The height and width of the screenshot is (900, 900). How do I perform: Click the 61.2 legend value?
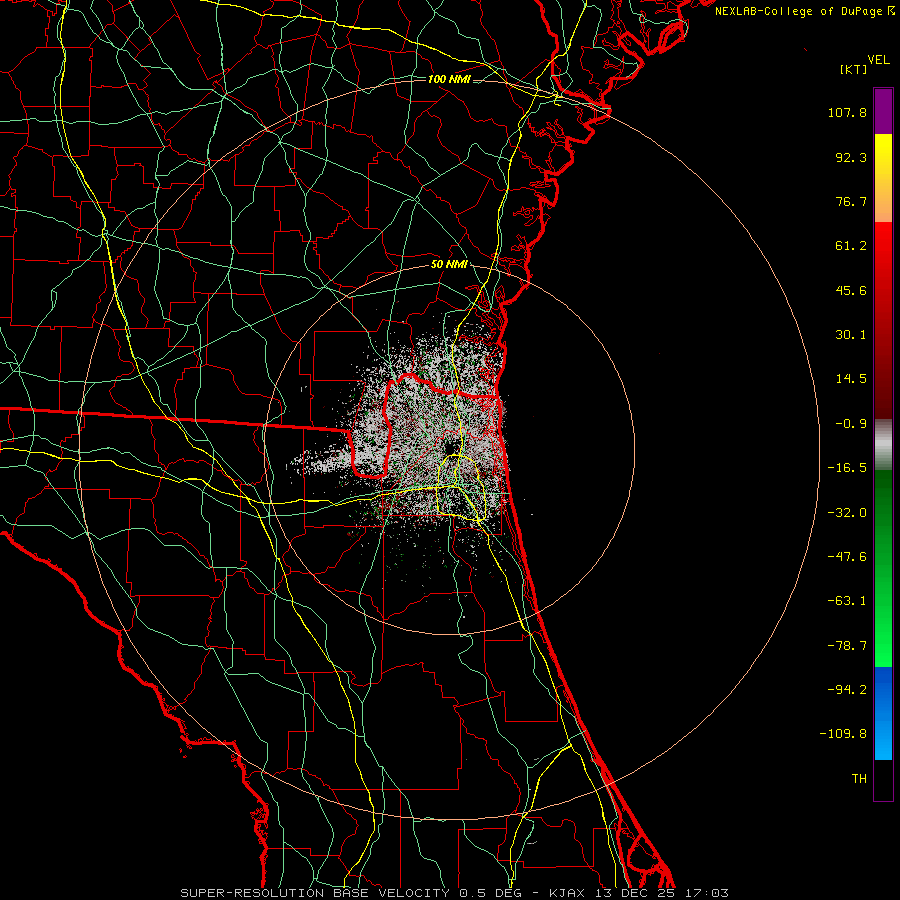click(x=851, y=246)
